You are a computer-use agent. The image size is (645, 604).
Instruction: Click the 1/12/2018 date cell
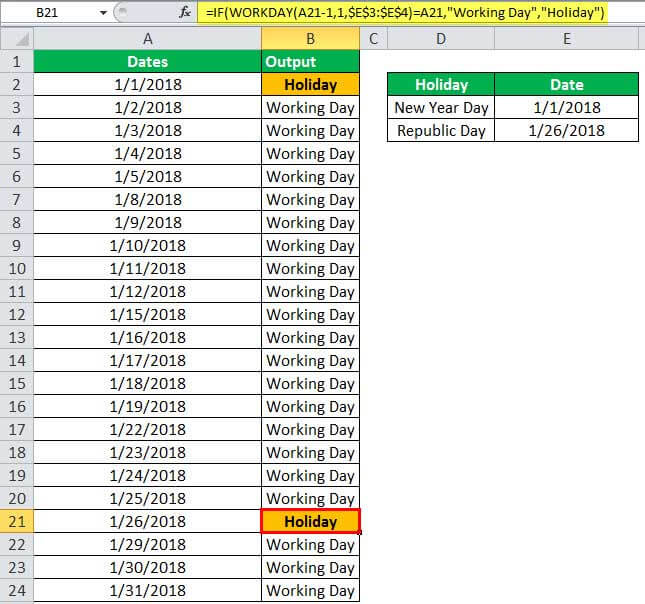[x=147, y=292]
